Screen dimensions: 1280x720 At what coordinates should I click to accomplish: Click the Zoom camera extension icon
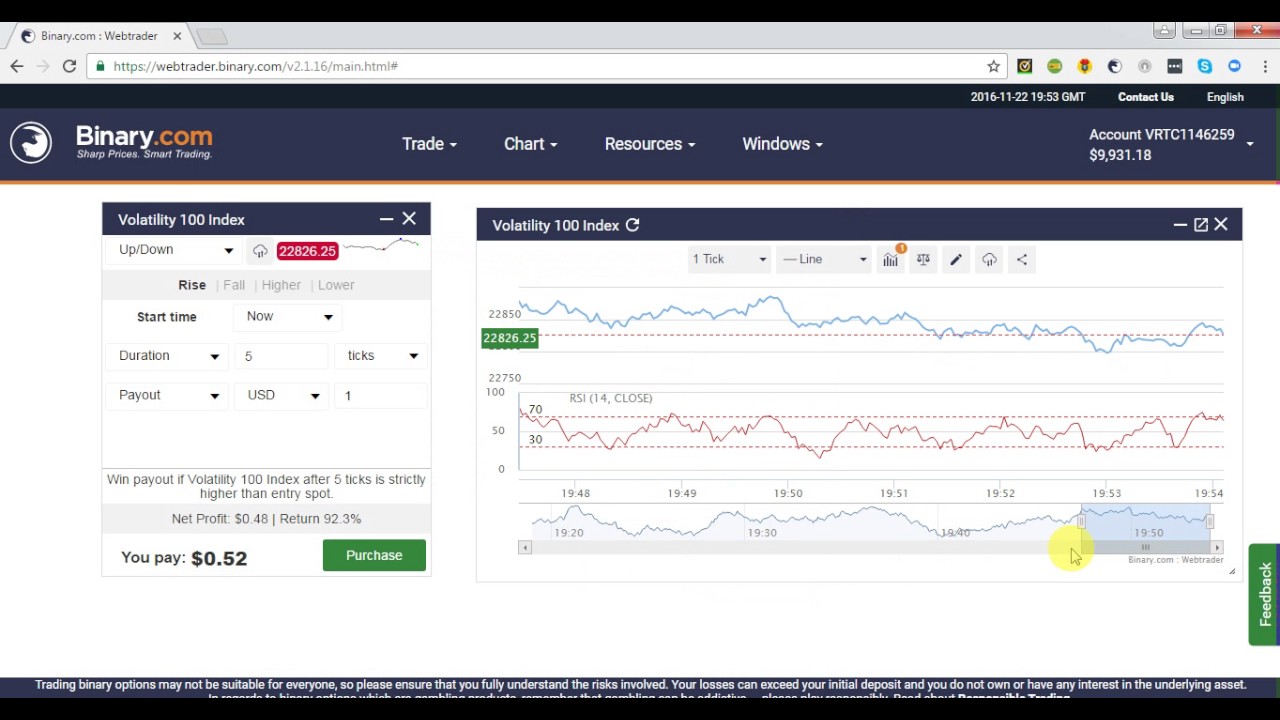click(1234, 66)
